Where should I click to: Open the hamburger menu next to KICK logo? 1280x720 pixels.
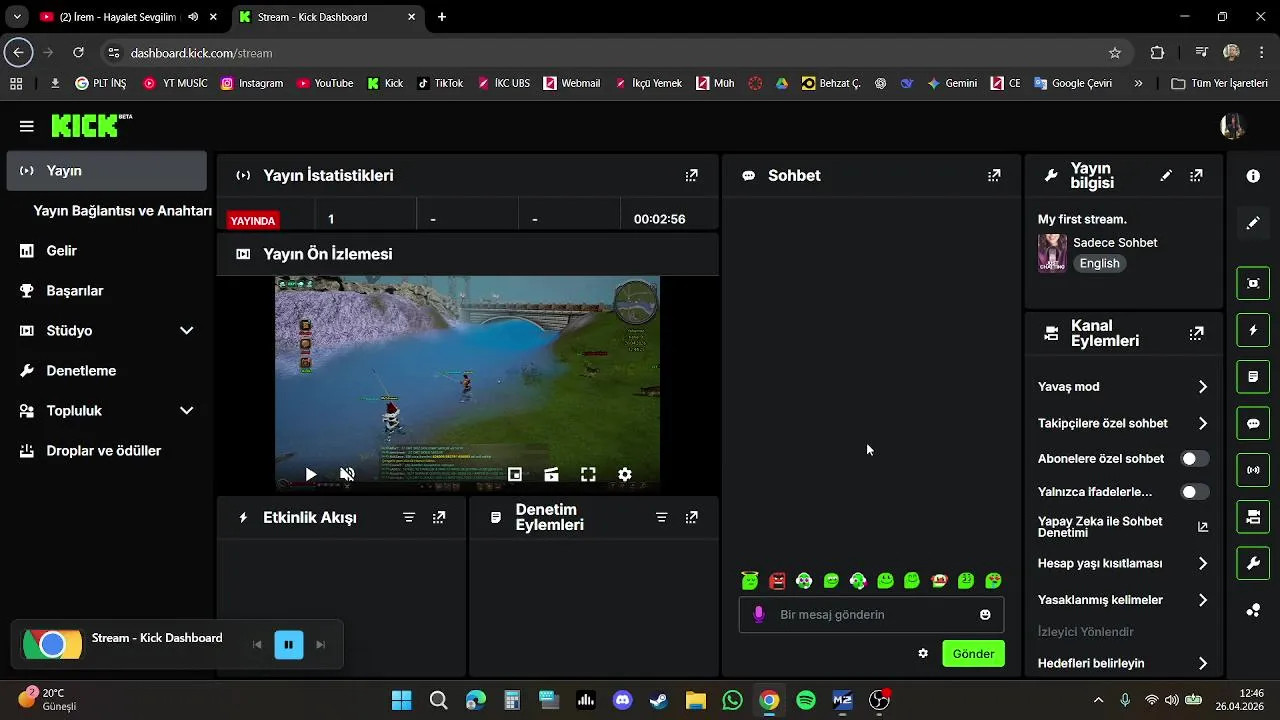click(26, 126)
